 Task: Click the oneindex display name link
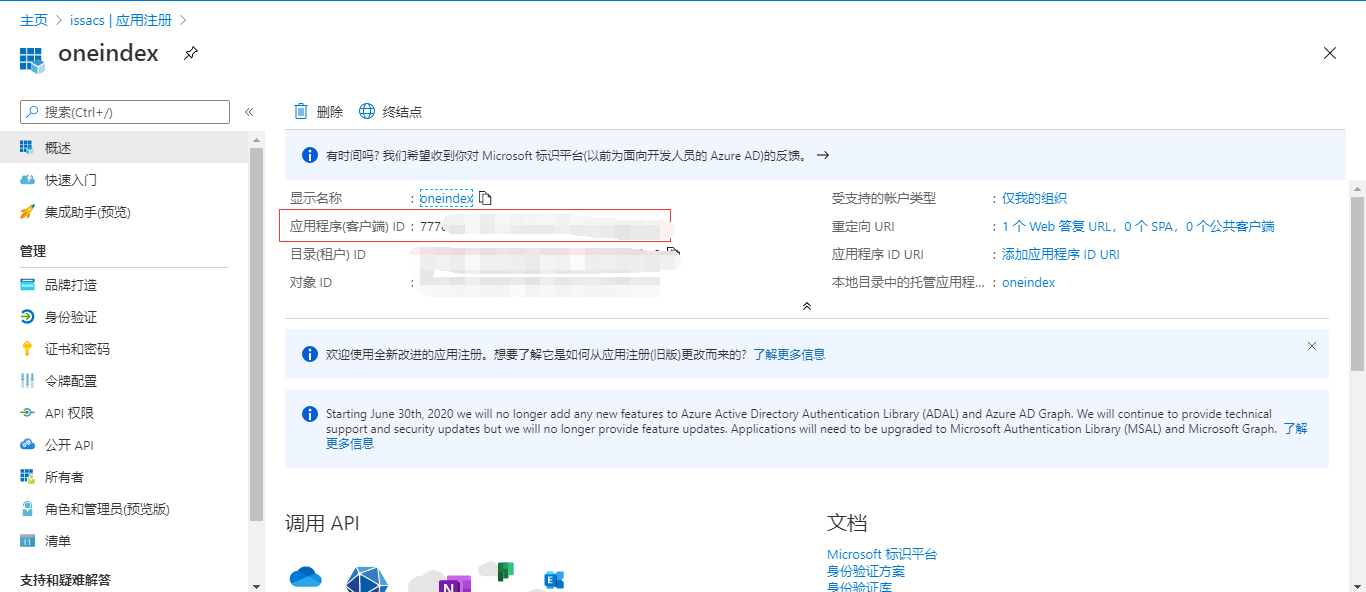[x=446, y=198]
